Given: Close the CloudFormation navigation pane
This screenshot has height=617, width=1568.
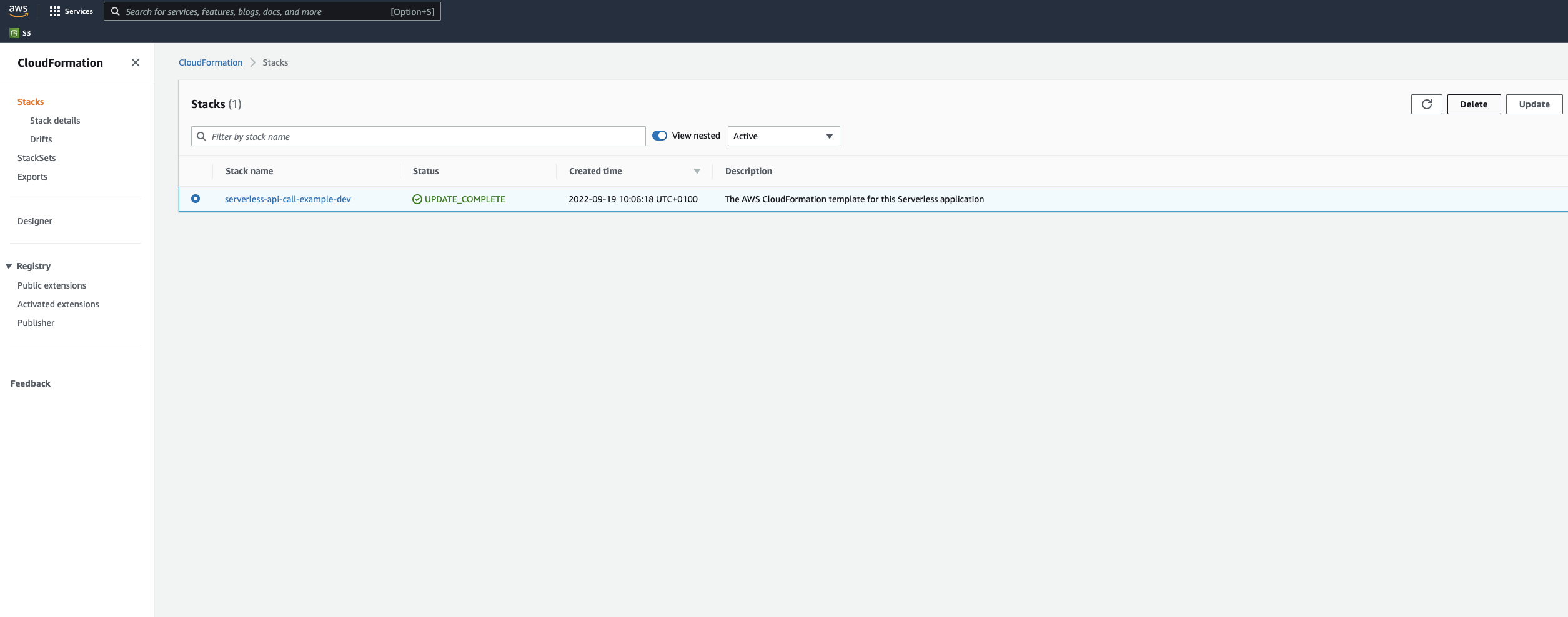Looking at the screenshot, I should (x=136, y=62).
